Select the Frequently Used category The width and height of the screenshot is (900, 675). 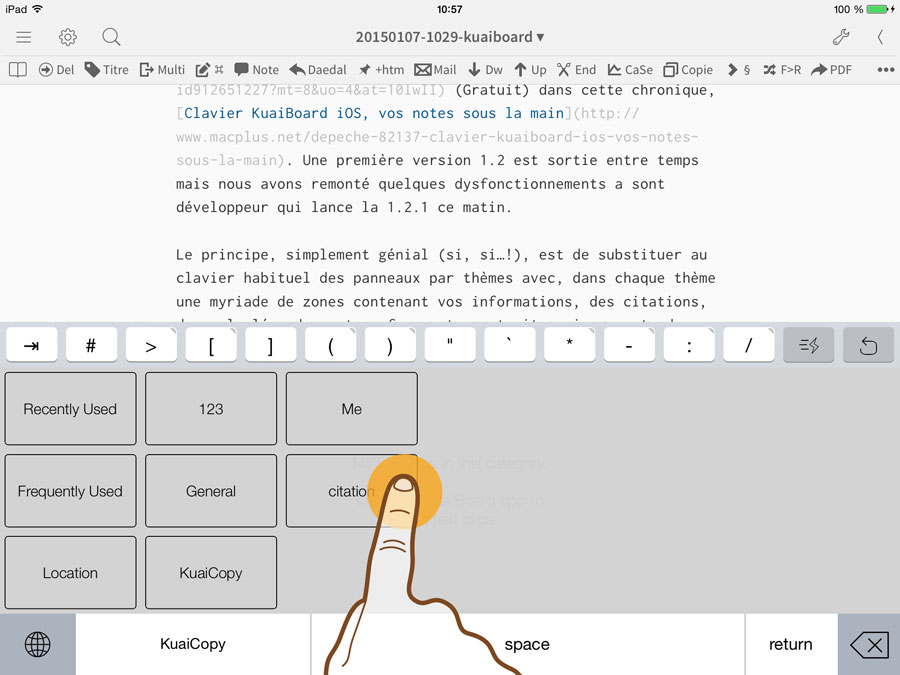coord(71,491)
